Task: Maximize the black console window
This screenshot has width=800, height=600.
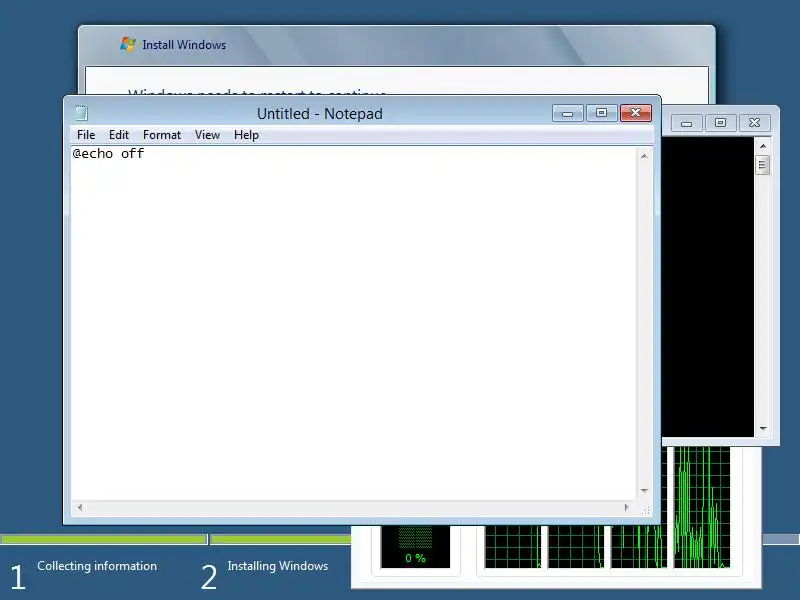Action: click(720, 123)
